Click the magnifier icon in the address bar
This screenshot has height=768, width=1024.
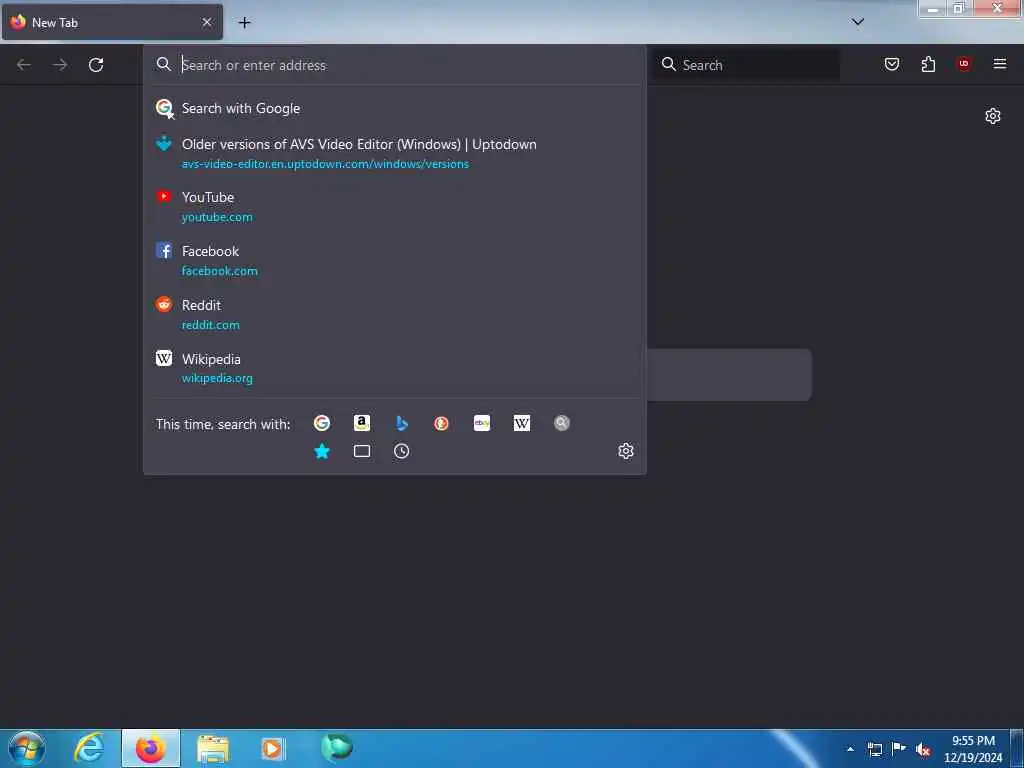164,64
